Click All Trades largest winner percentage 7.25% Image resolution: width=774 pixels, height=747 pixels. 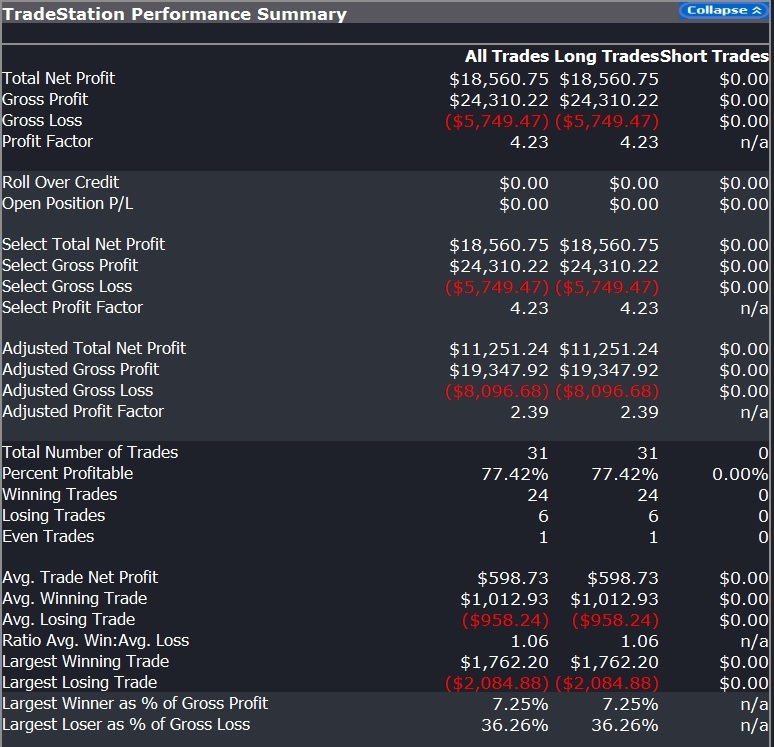pos(521,705)
